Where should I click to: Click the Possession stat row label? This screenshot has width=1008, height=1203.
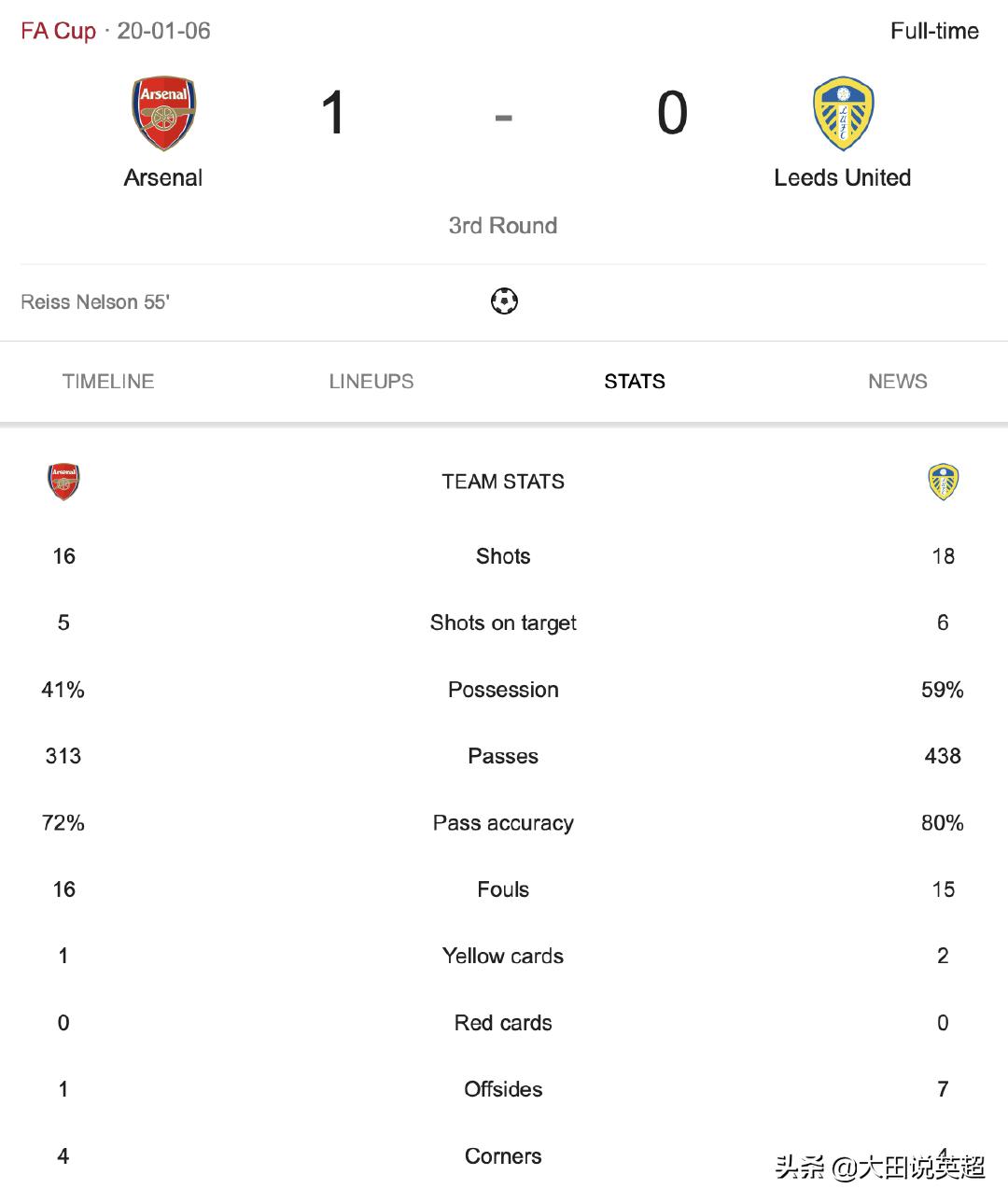coord(503,690)
